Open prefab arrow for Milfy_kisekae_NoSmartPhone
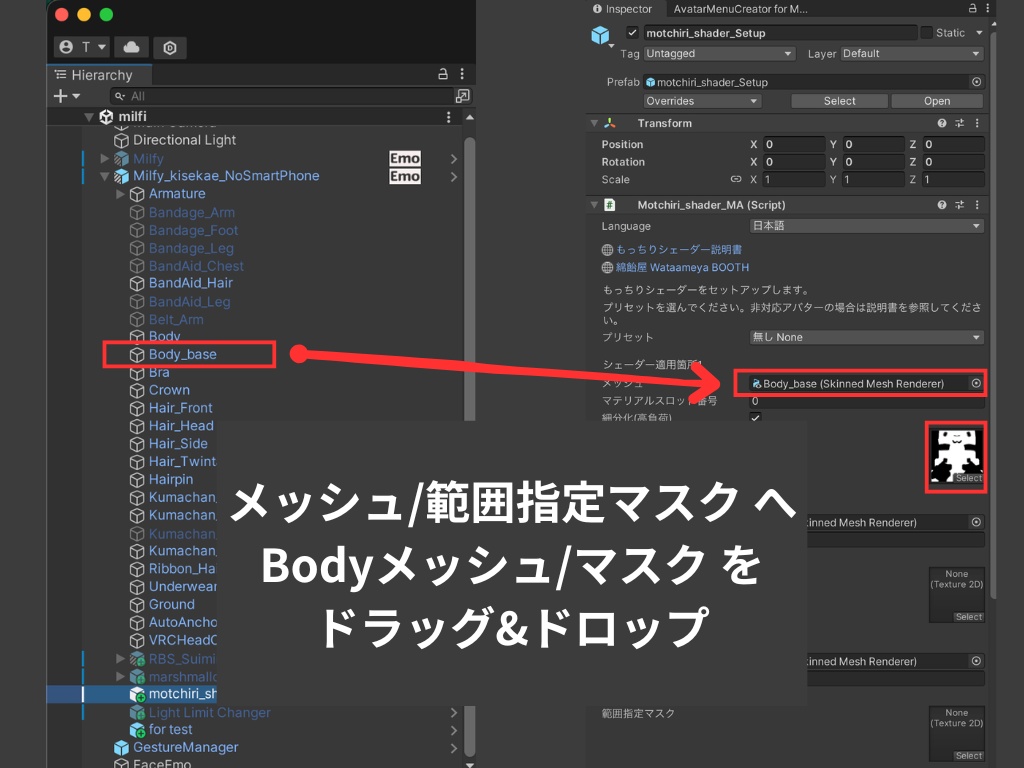This screenshot has width=1024, height=768. click(454, 176)
